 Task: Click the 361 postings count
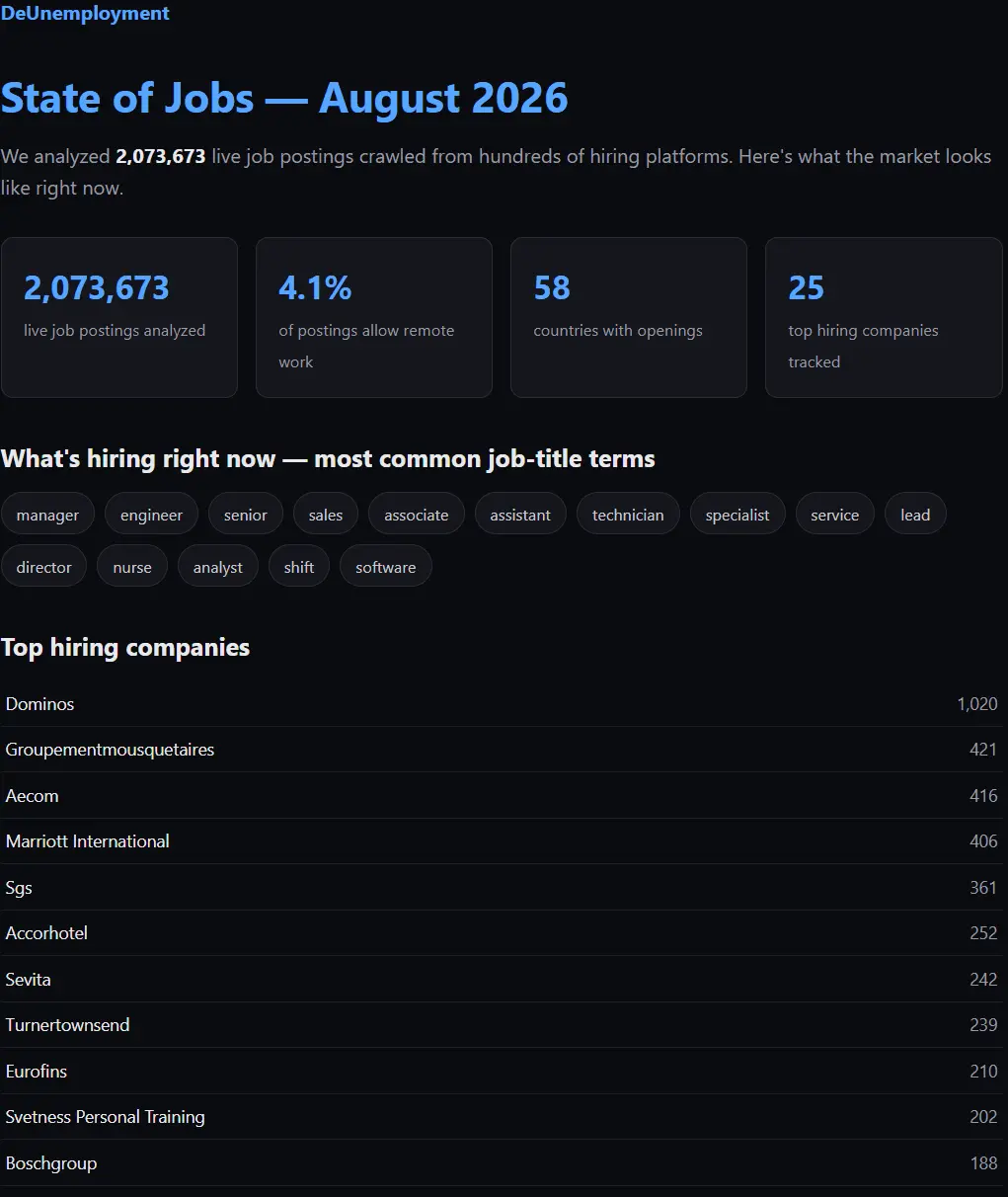coord(983,888)
